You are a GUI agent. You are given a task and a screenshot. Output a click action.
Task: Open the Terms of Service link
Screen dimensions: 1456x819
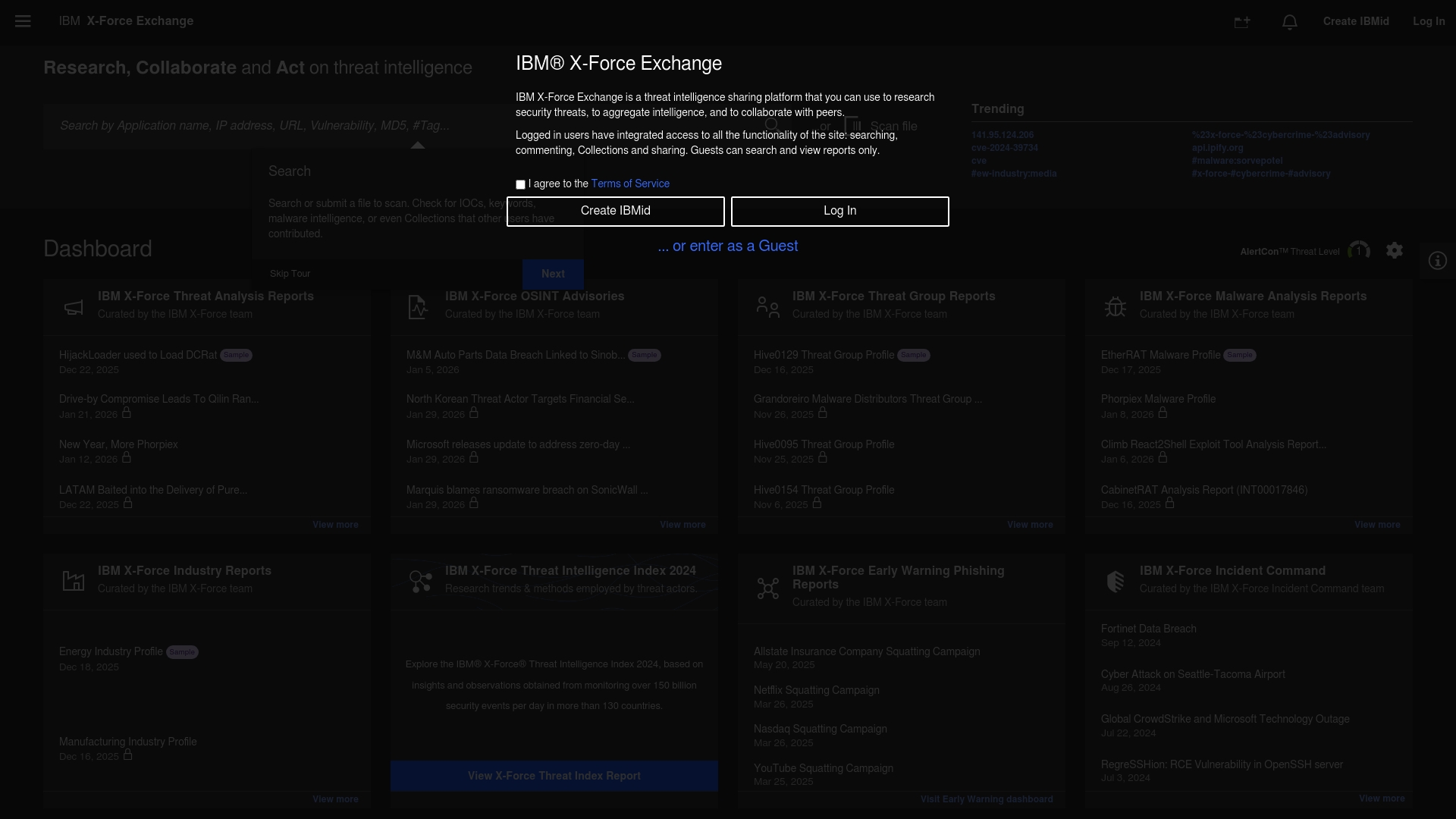click(629, 184)
